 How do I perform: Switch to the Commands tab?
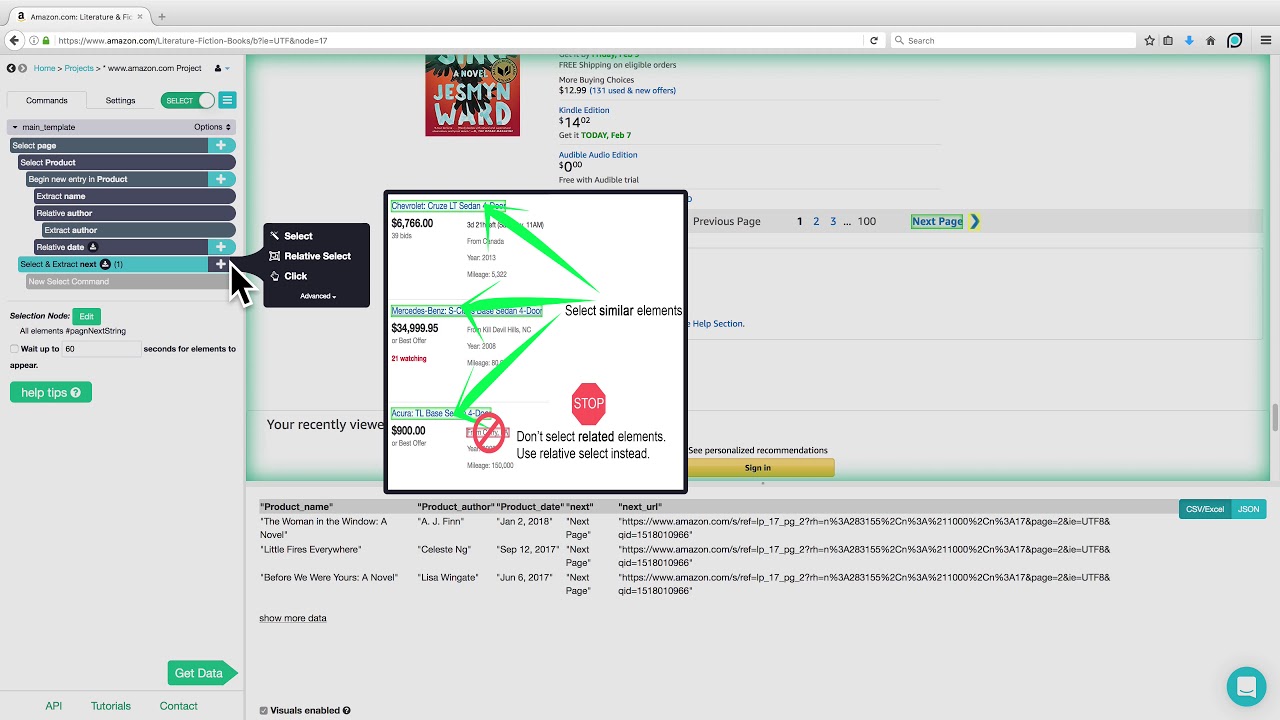[x=47, y=100]
